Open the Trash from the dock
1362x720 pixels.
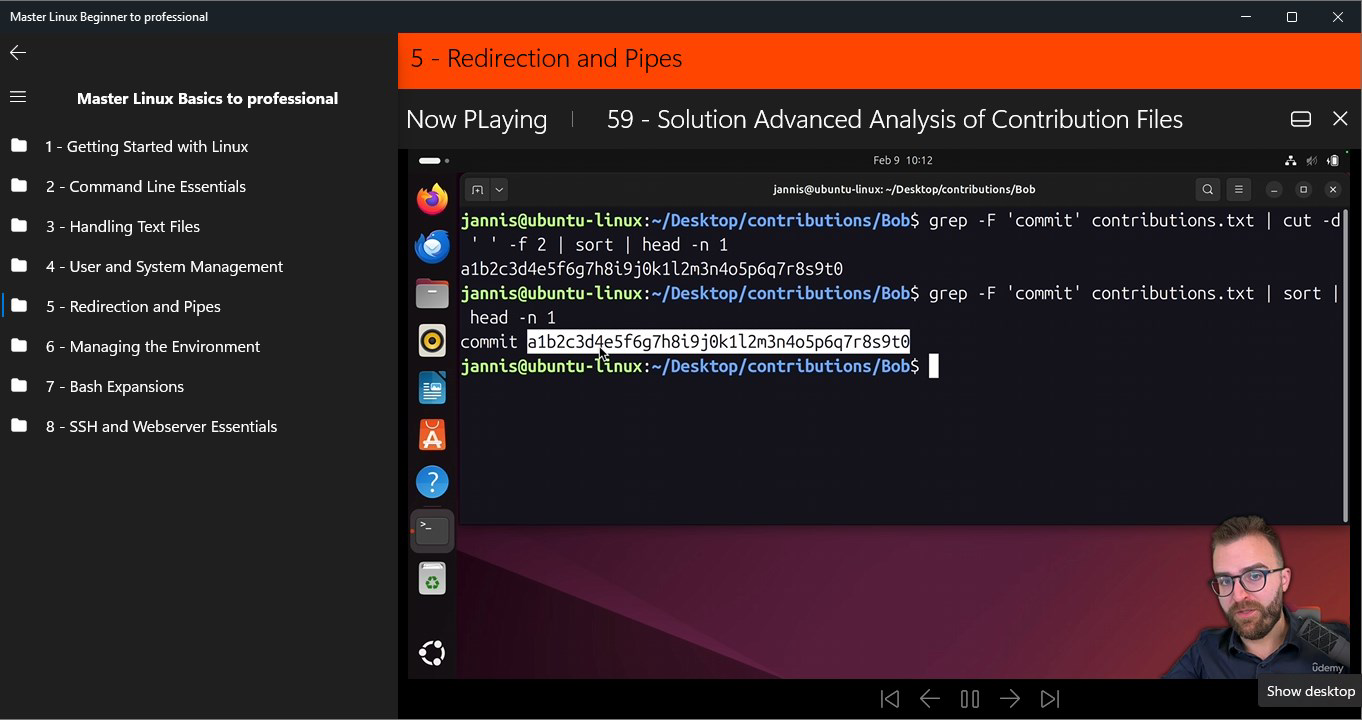432,578
